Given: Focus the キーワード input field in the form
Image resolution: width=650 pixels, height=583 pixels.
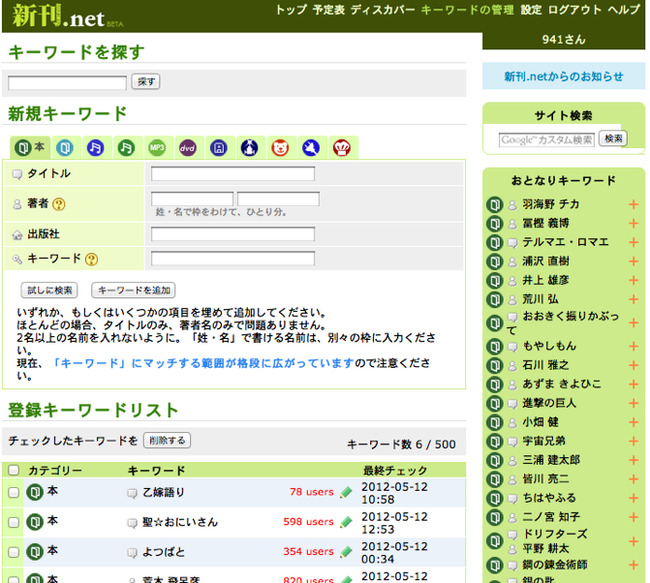Looking at the screenshot, I should point(233,259).
